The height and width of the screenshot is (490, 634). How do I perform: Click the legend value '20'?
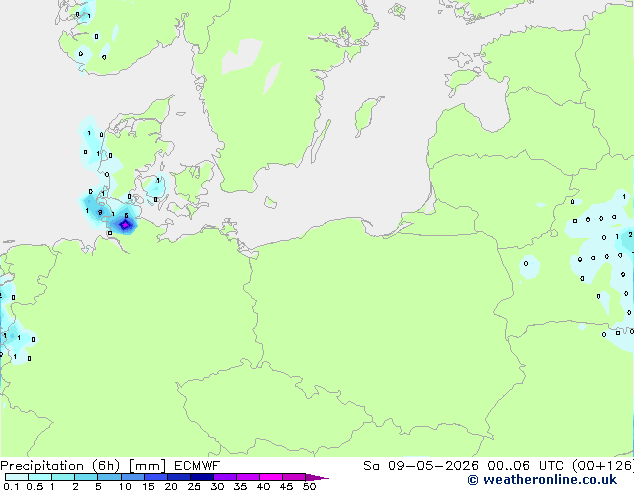tap(171, 486)
